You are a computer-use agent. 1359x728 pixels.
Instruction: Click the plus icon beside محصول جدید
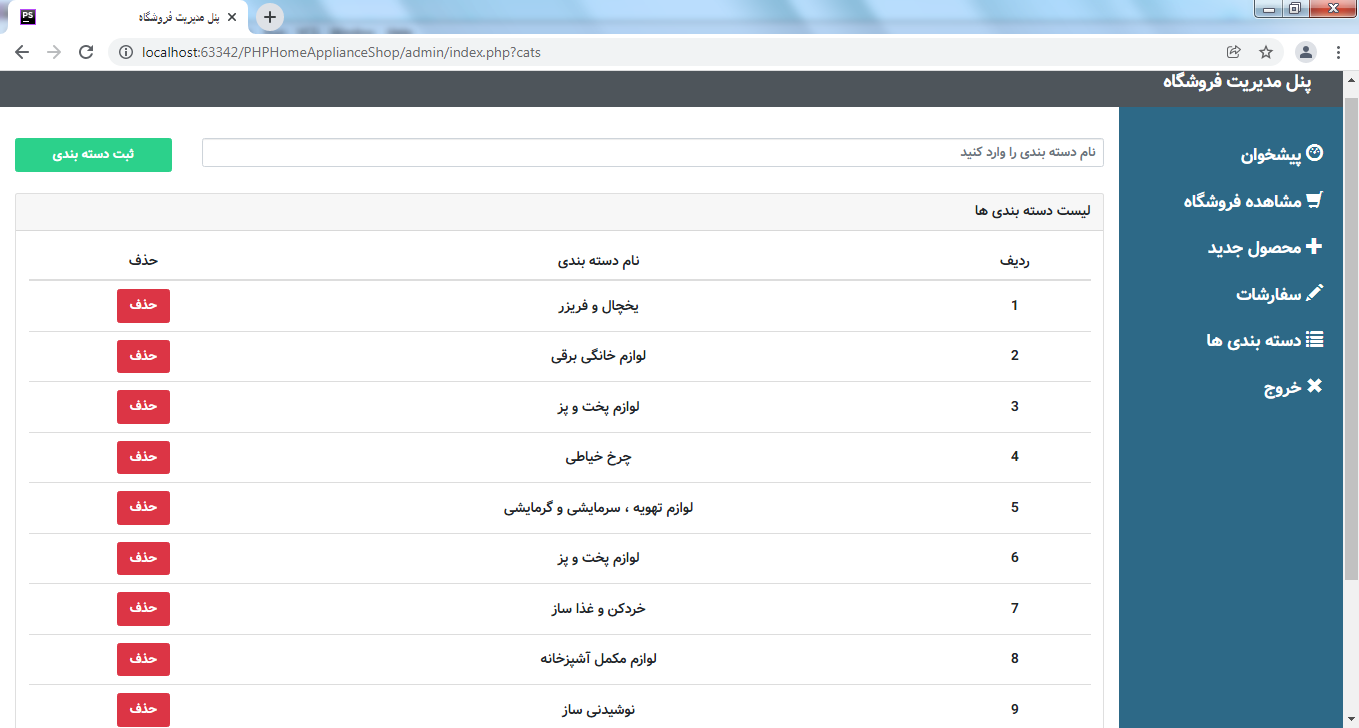(x=1314, y=246)
